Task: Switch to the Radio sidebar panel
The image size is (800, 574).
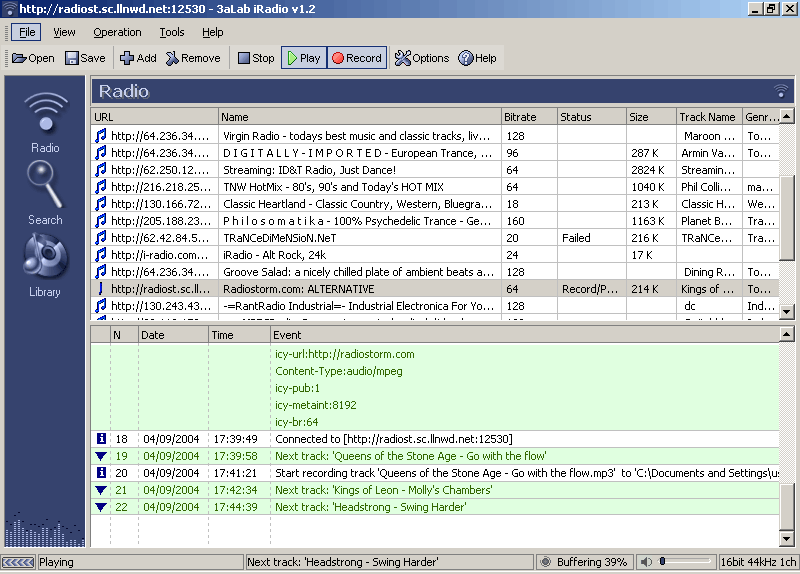Action: (x=45, y=122)
